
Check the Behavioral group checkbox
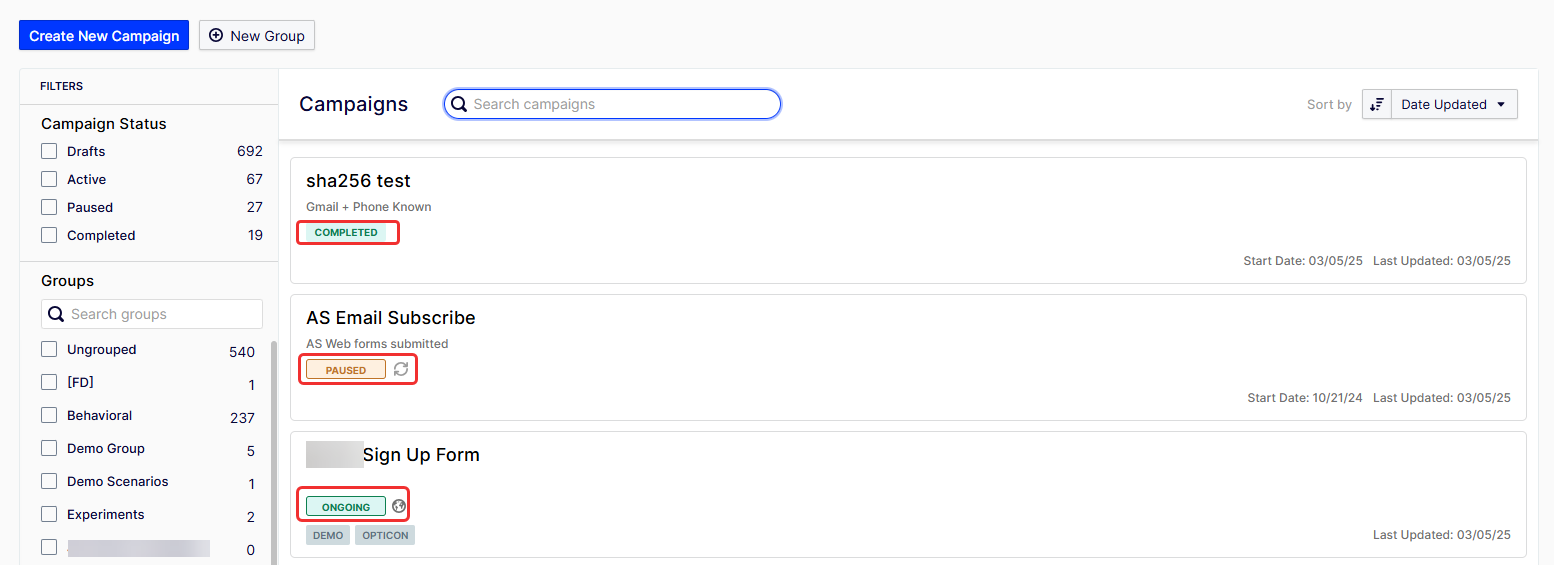[x=49, y=416]
